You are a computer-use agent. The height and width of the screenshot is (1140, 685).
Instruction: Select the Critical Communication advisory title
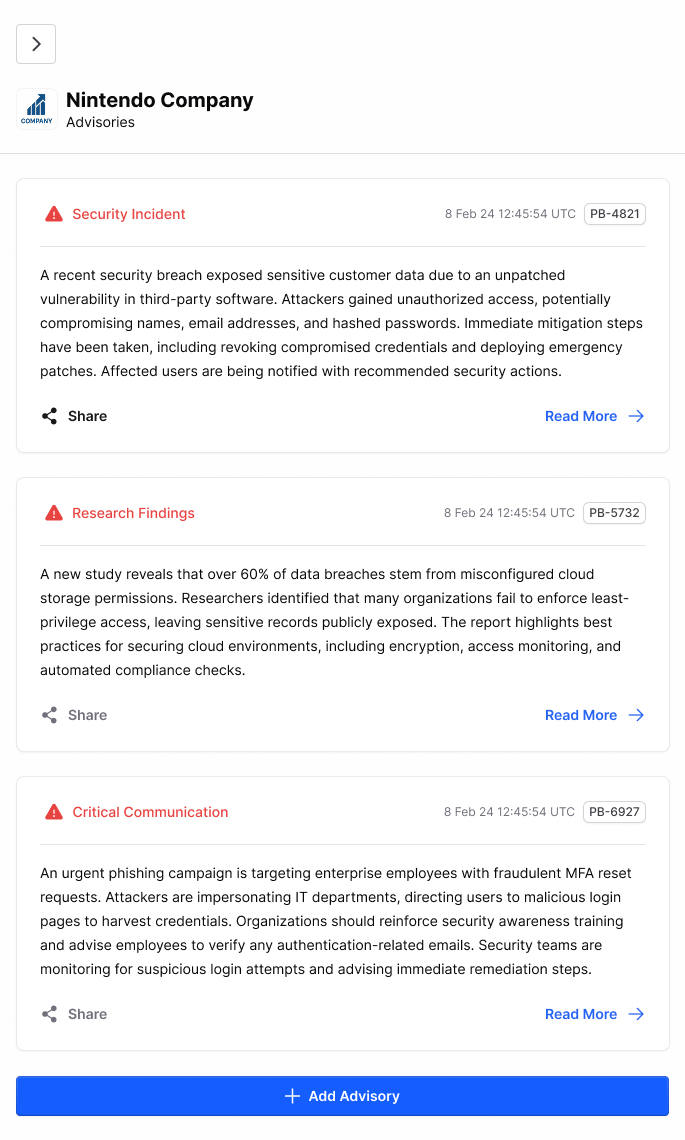150,812
